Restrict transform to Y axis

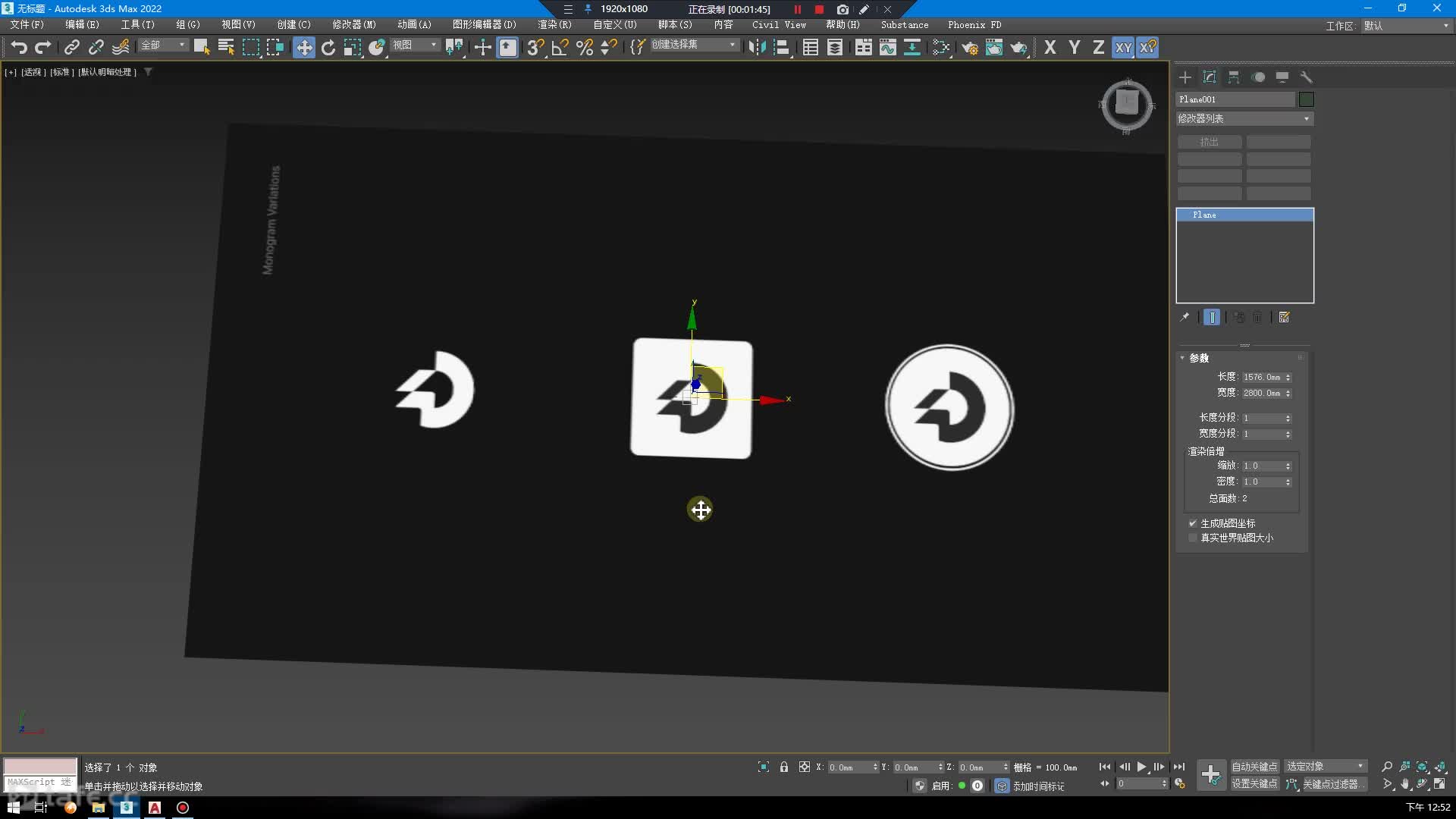[1075, 47]
